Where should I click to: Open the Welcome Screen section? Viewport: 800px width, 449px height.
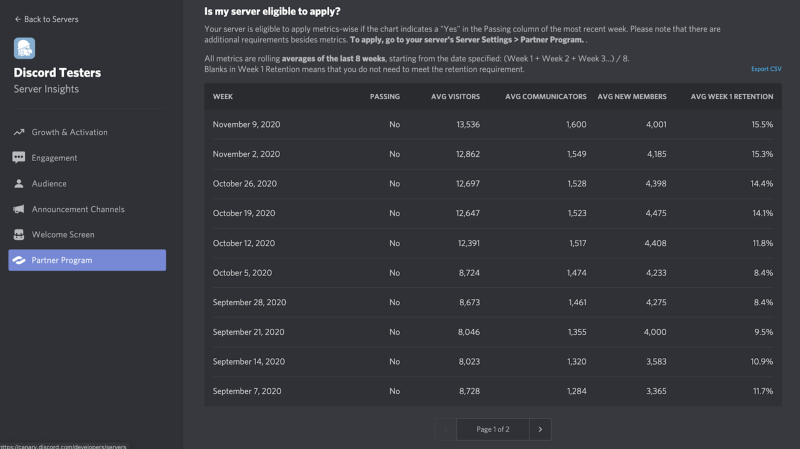pos(87,235)
